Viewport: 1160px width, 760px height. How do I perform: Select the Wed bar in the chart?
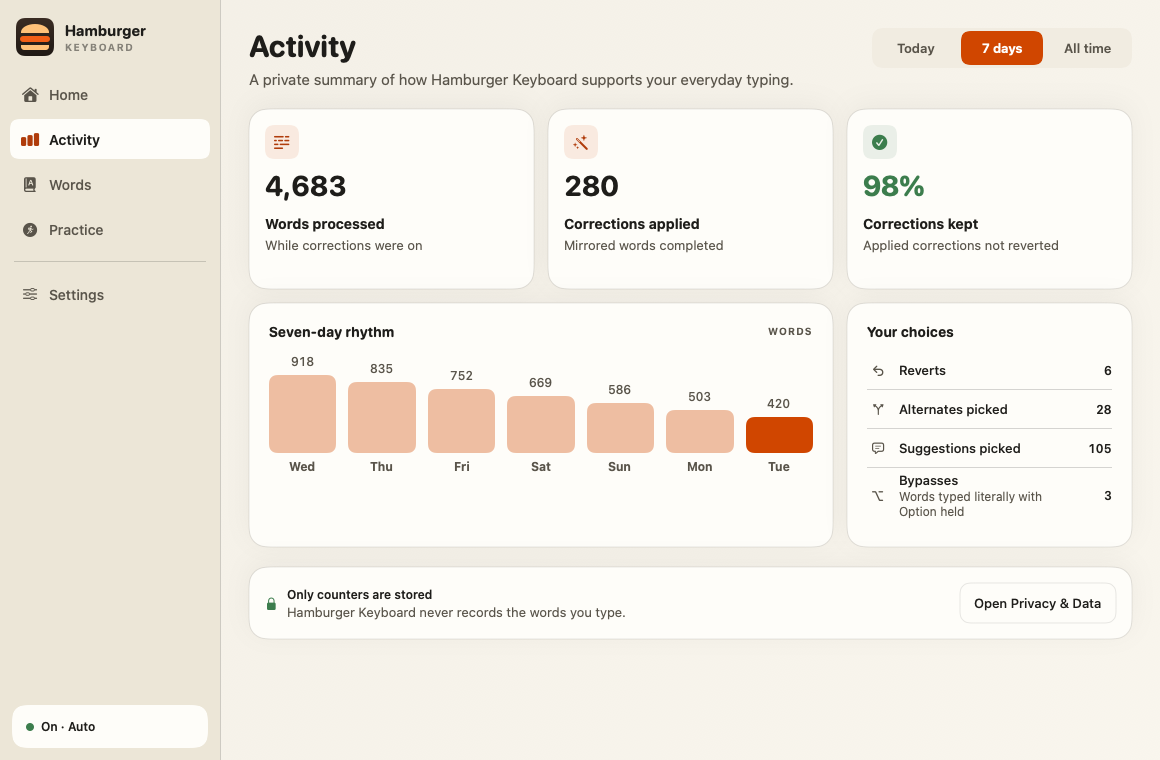point(302,414)
